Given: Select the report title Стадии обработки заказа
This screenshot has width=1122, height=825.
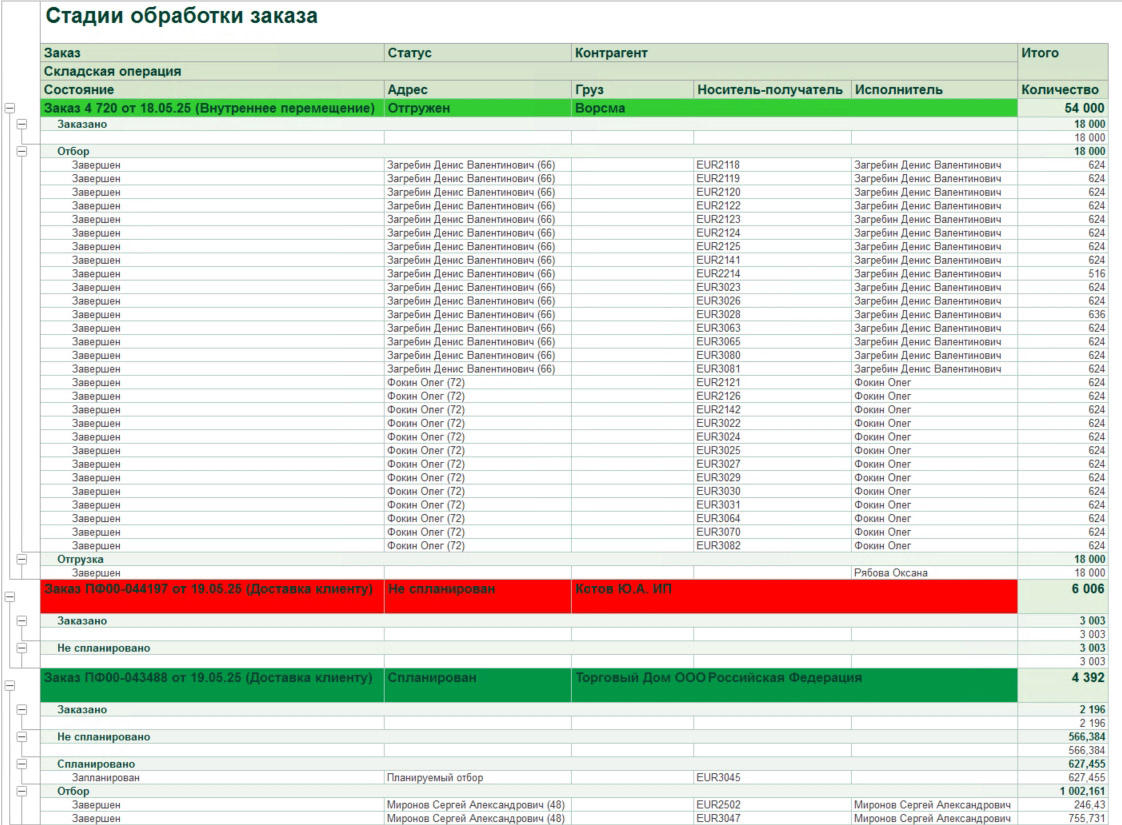Looking at the screenshot, I should tap(182, 16).
